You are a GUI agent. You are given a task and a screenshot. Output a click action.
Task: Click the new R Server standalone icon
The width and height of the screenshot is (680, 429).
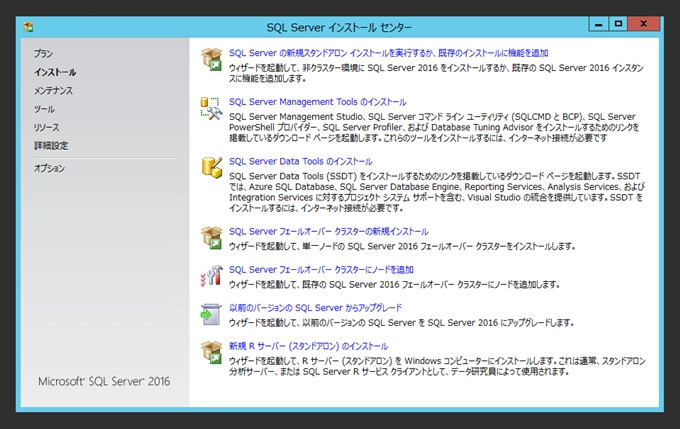tap(212, 352)
